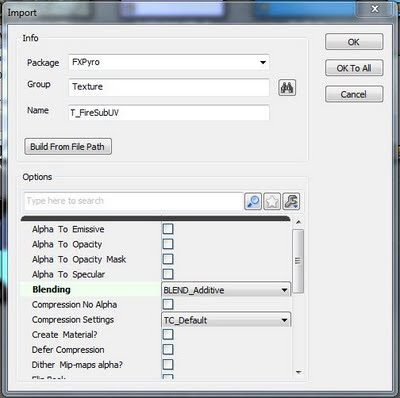This screenshot has width=400, height=398.
Task: Expand the Blending BLEND_Additive dropdown
Action: point(226,290)
